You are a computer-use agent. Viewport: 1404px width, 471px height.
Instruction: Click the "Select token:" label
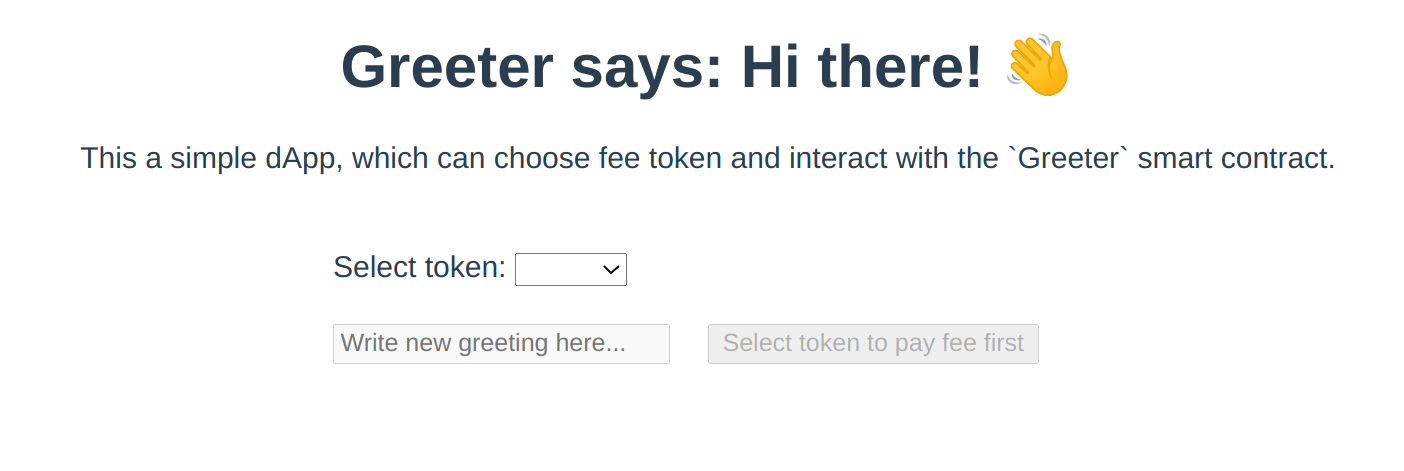(420, 268)
